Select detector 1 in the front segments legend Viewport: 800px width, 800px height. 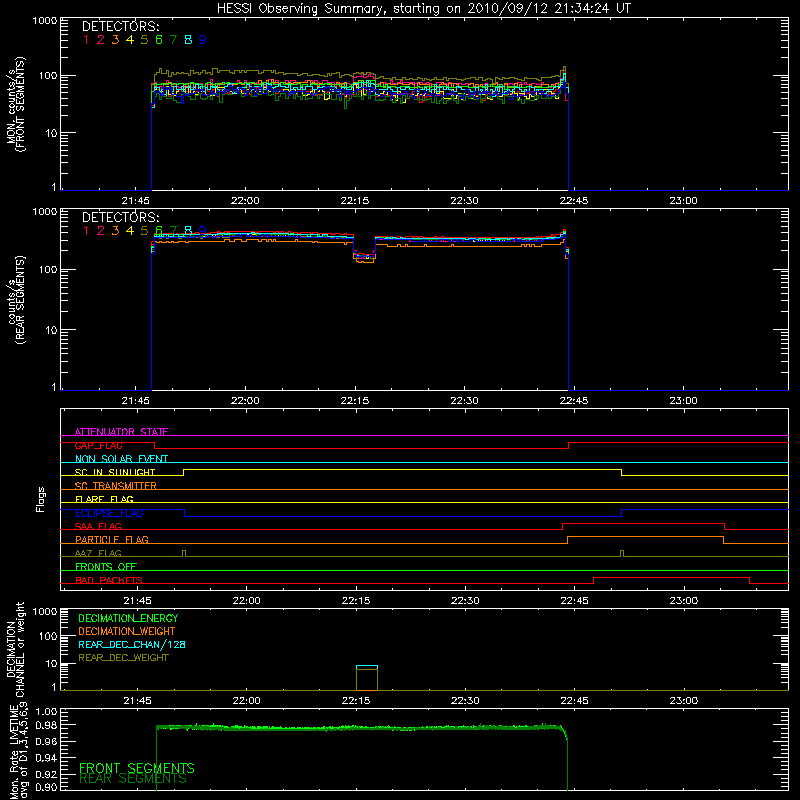[x=86, y=40]
